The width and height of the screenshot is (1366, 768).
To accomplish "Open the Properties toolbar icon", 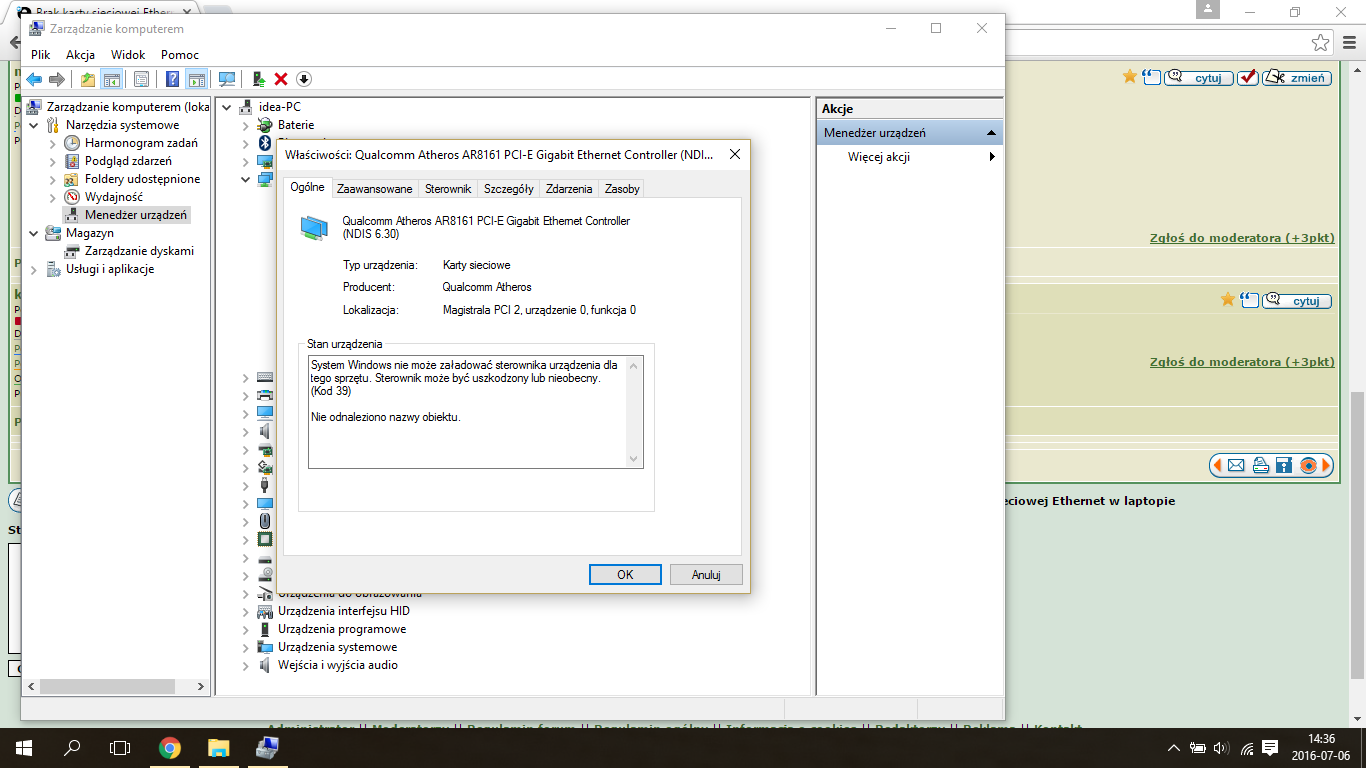I will tap(141, 80).
